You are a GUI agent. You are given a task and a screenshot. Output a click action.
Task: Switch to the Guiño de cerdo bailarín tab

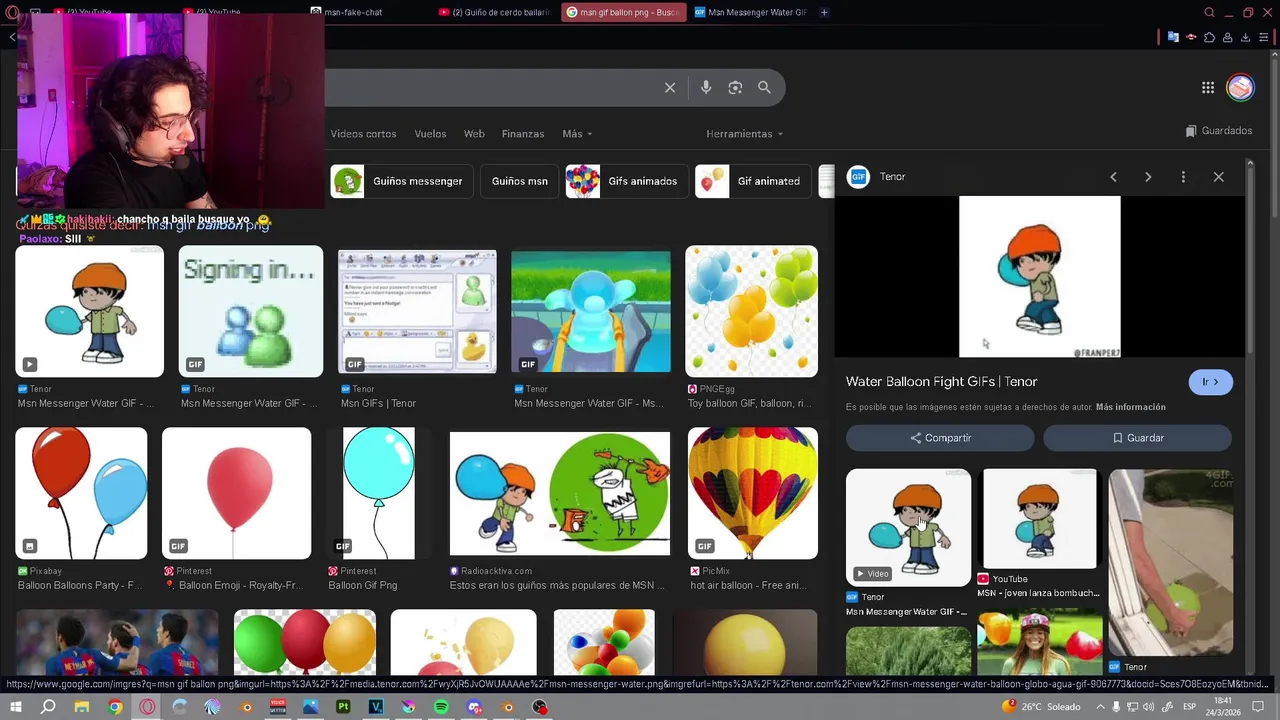(x=495, y=12)
